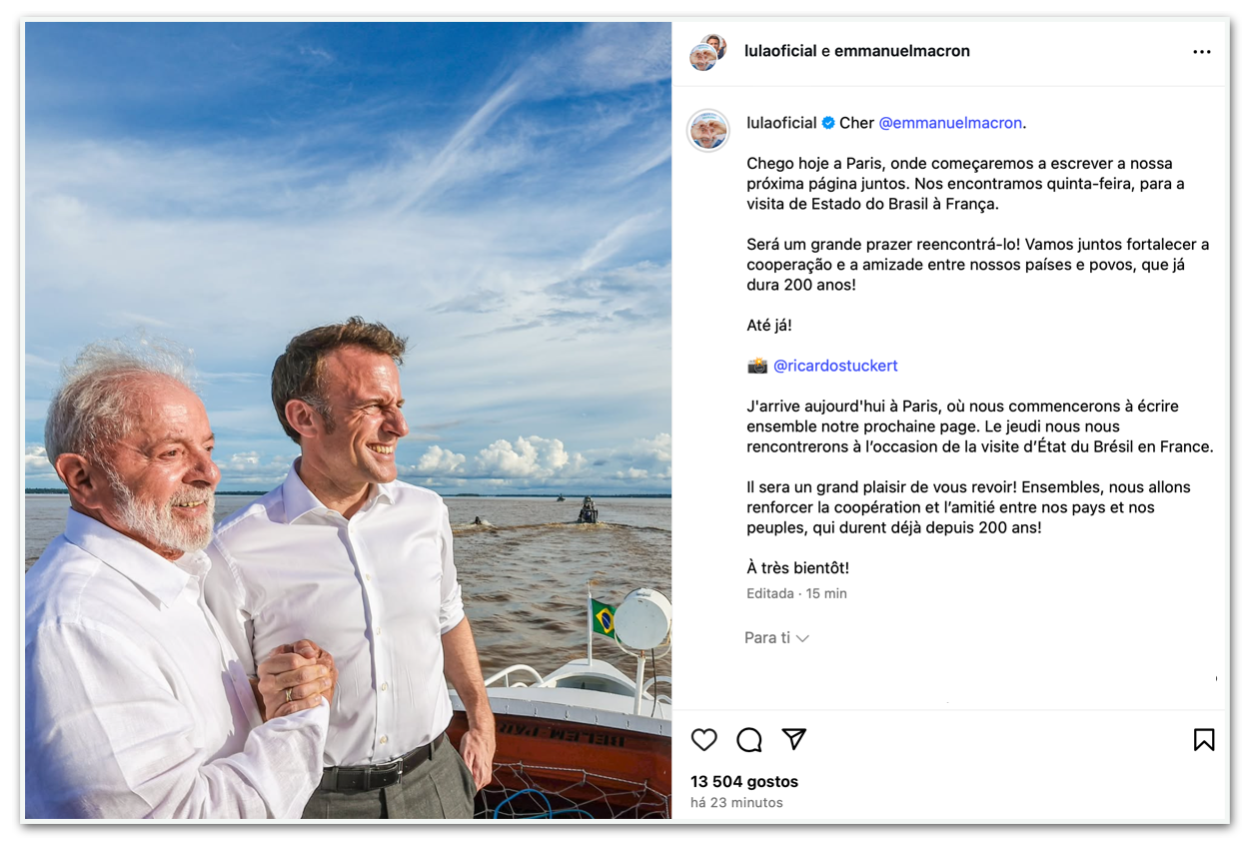Click the camera emoji before the photo credit

point(757,366)
